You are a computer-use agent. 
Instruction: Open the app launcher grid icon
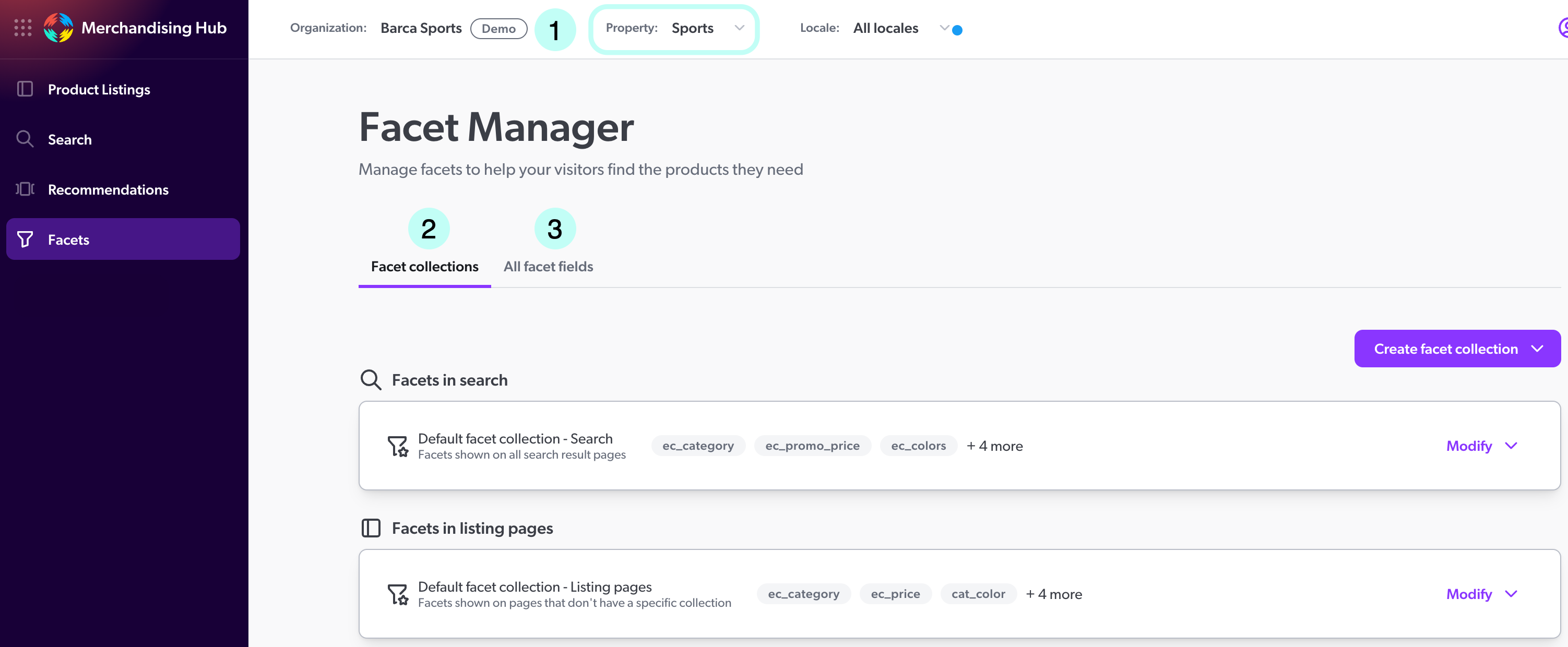pos(22,28)
